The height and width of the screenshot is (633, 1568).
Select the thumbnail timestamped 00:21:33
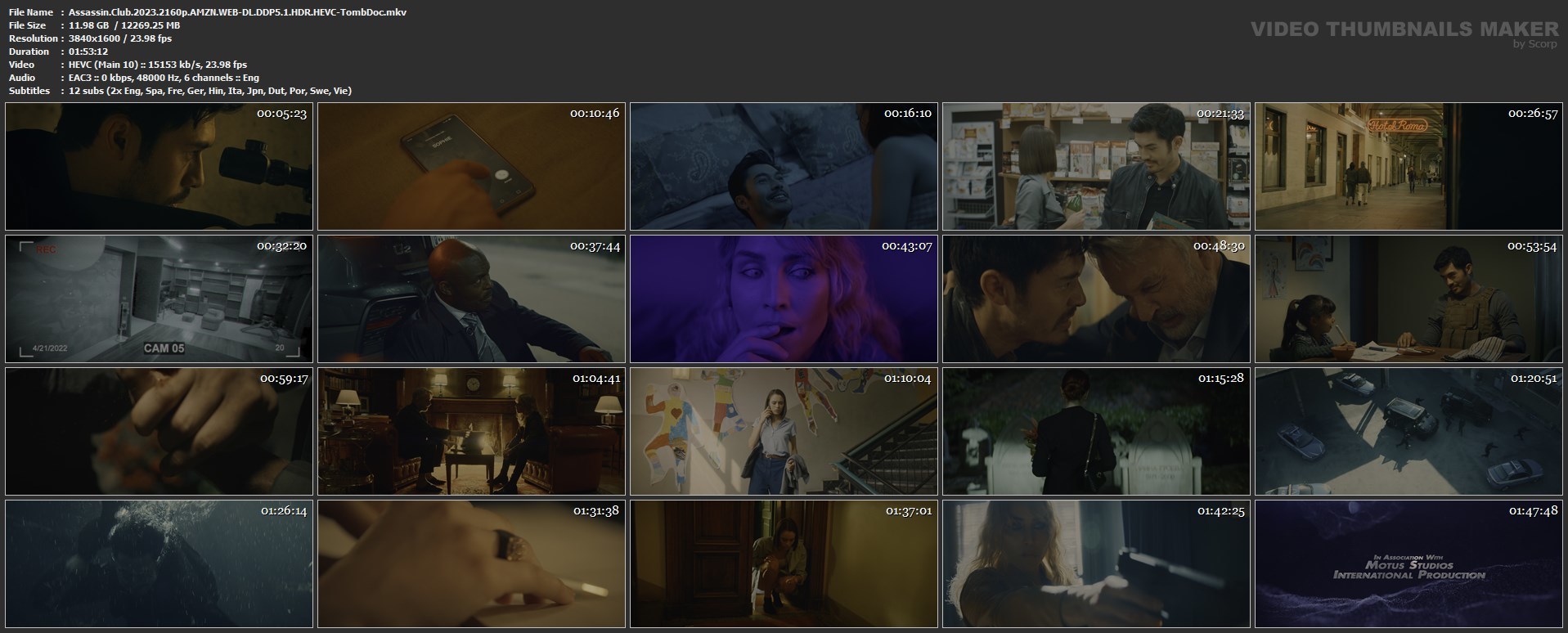pos(1096,166)
